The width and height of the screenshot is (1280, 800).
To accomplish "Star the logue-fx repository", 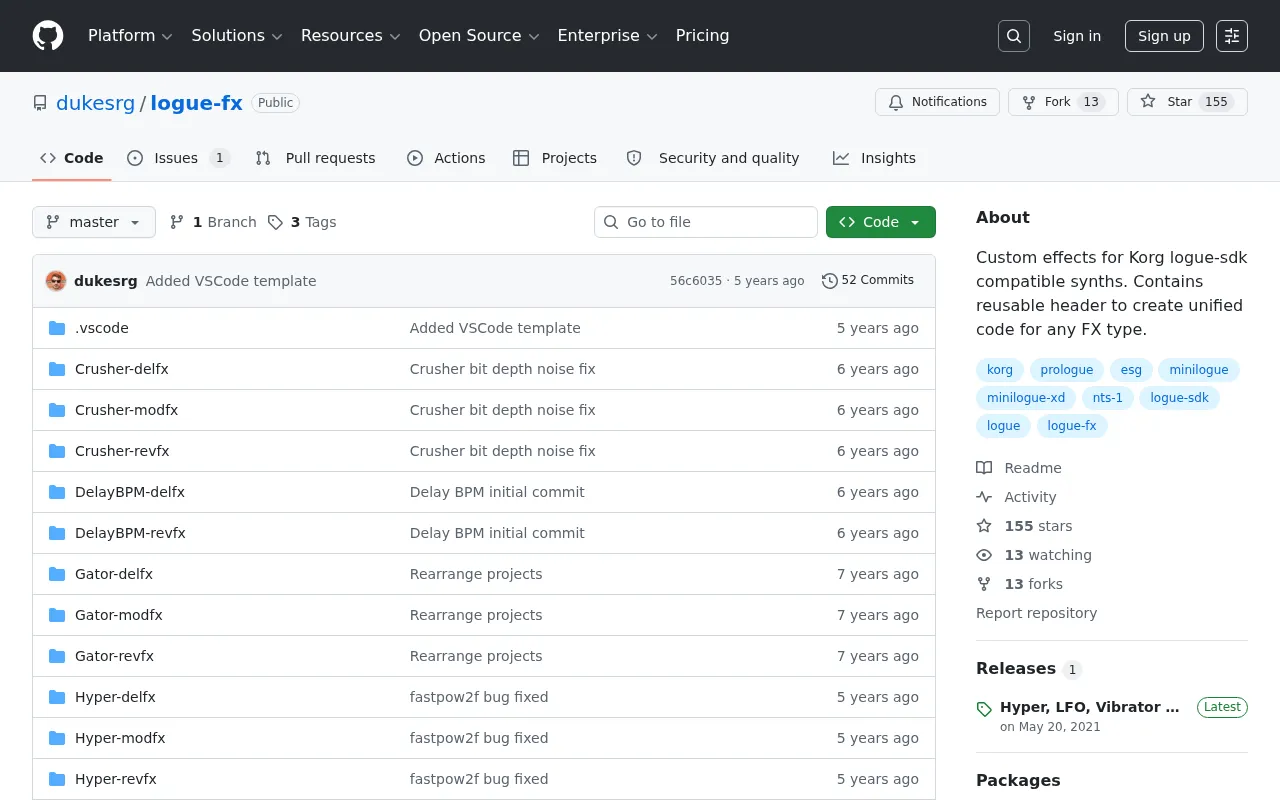I will (x=1187, y=102).
